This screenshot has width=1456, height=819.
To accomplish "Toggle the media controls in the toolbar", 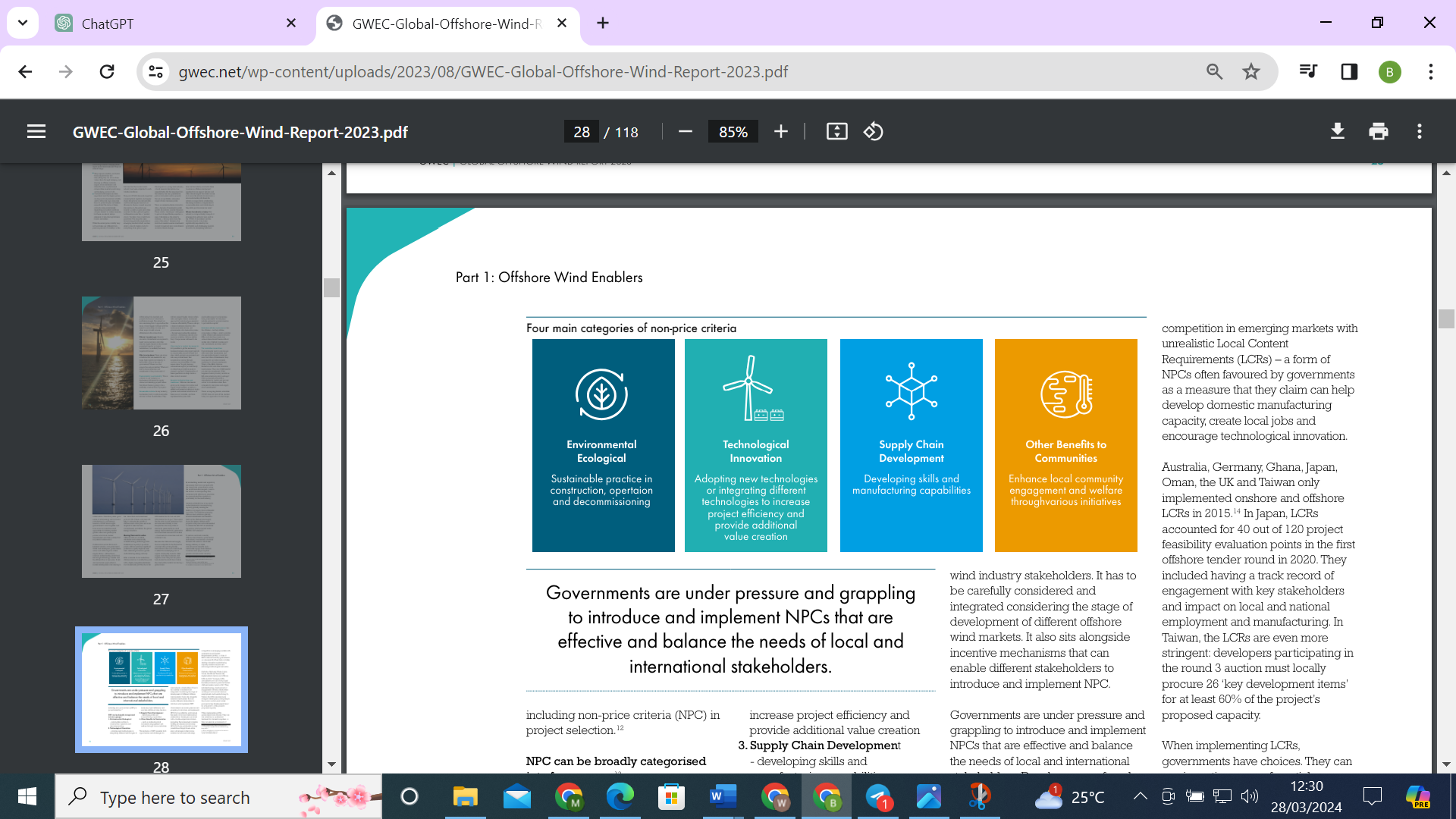I will tap(1307, 72).
